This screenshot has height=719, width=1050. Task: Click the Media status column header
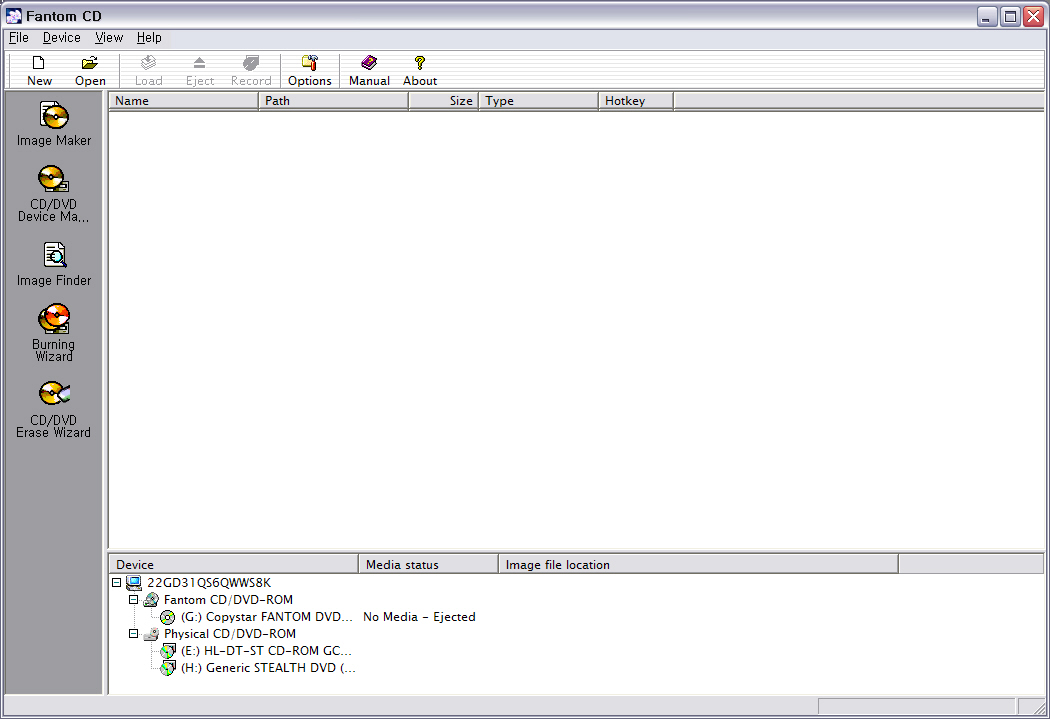coord(428,565)
